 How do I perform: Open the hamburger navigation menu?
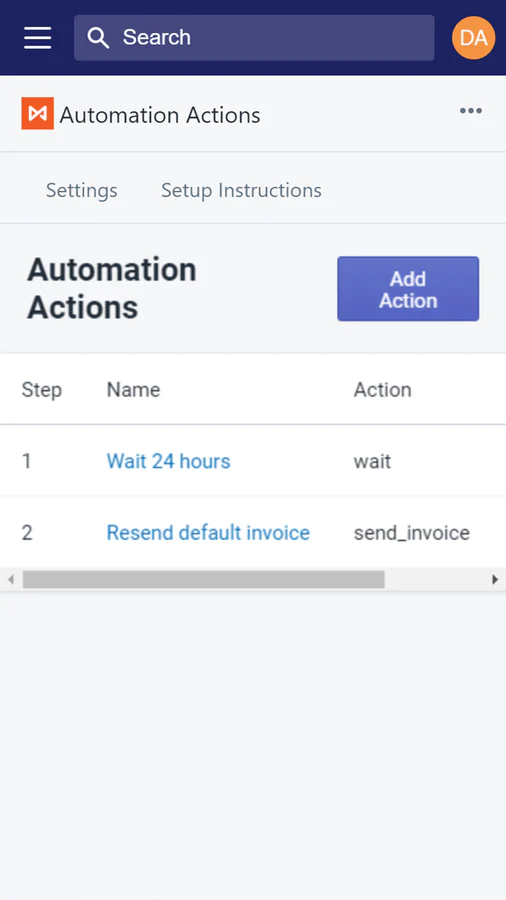tap(38, 38)
